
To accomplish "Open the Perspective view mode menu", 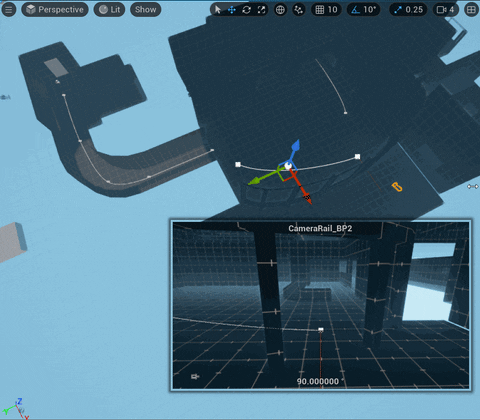I will (55, 10).
